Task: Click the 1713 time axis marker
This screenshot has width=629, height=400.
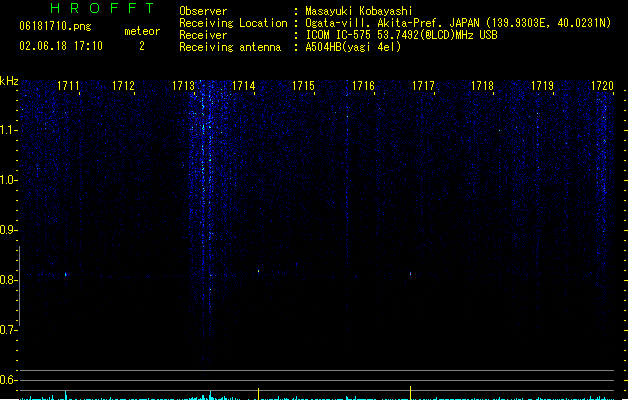Action: (183, 86)
